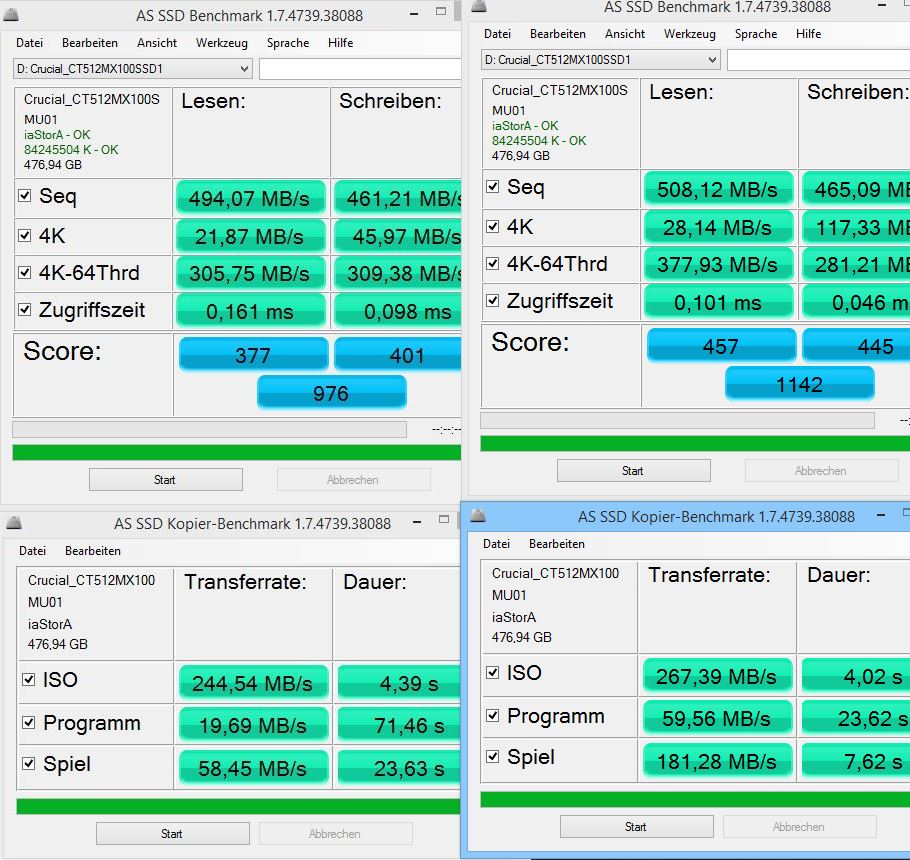Click text field beside drive dropdown, left Benchmark
The image size is (910, 860).
tap(360, 69)
